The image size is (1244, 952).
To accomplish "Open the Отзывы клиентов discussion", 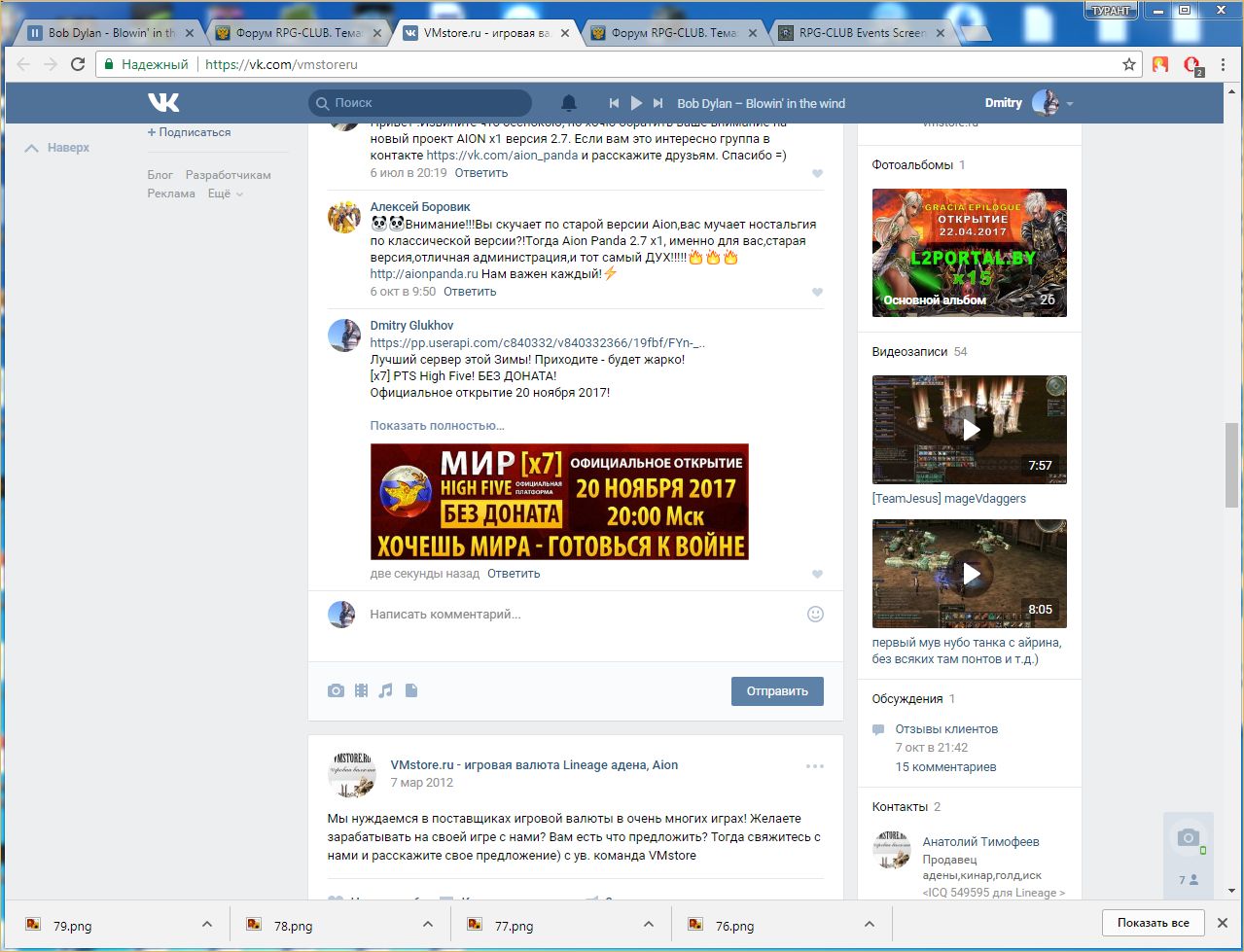I will (946, 729).
